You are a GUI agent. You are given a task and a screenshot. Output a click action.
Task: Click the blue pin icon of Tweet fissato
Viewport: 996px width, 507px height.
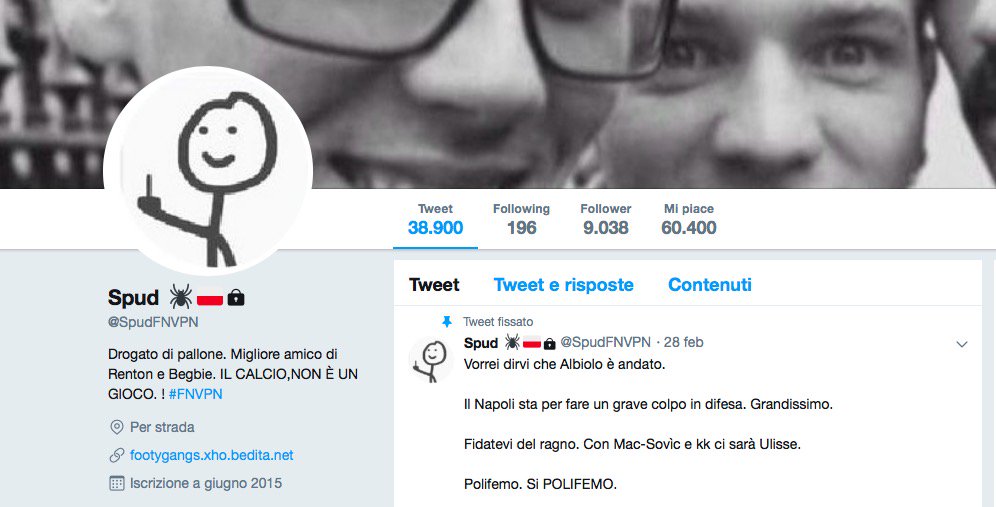[447, 322]
